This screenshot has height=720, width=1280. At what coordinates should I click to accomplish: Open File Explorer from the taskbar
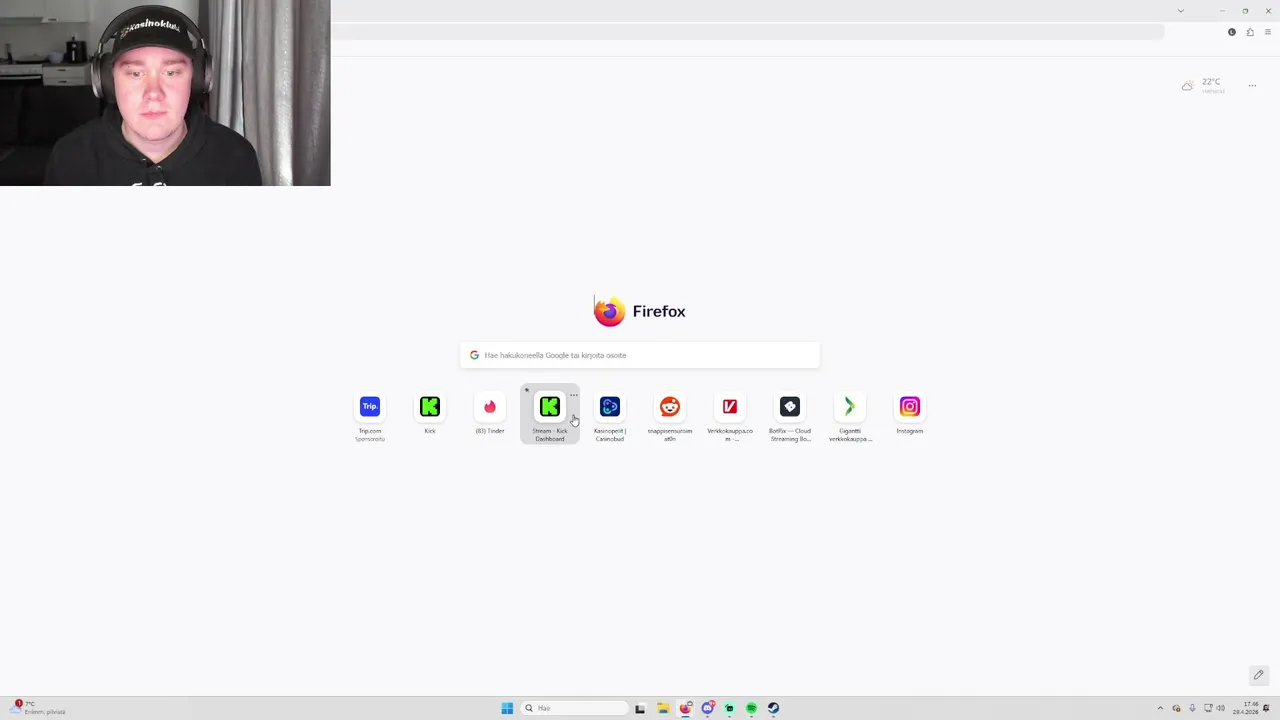(x=663, y=708)
